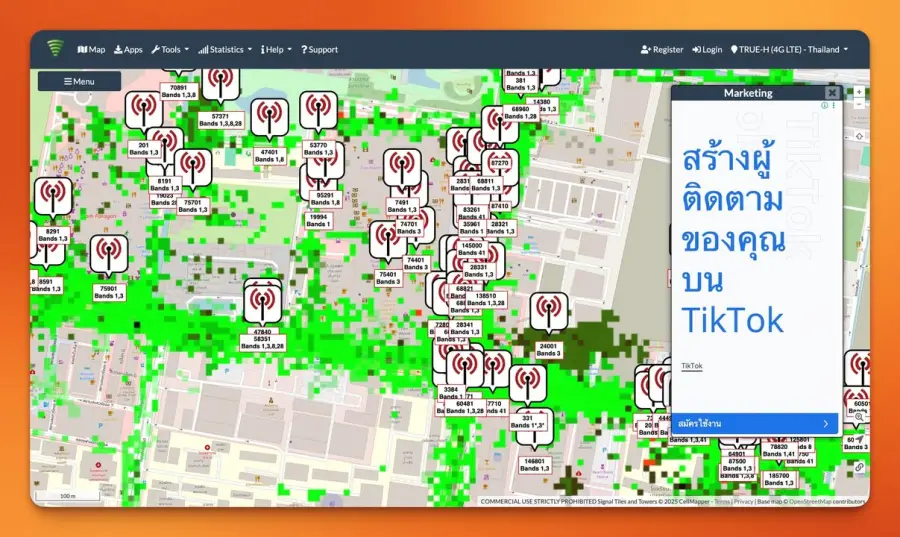Click the 78820 Bands 1,41 tower label

click(x=778, y=450)
